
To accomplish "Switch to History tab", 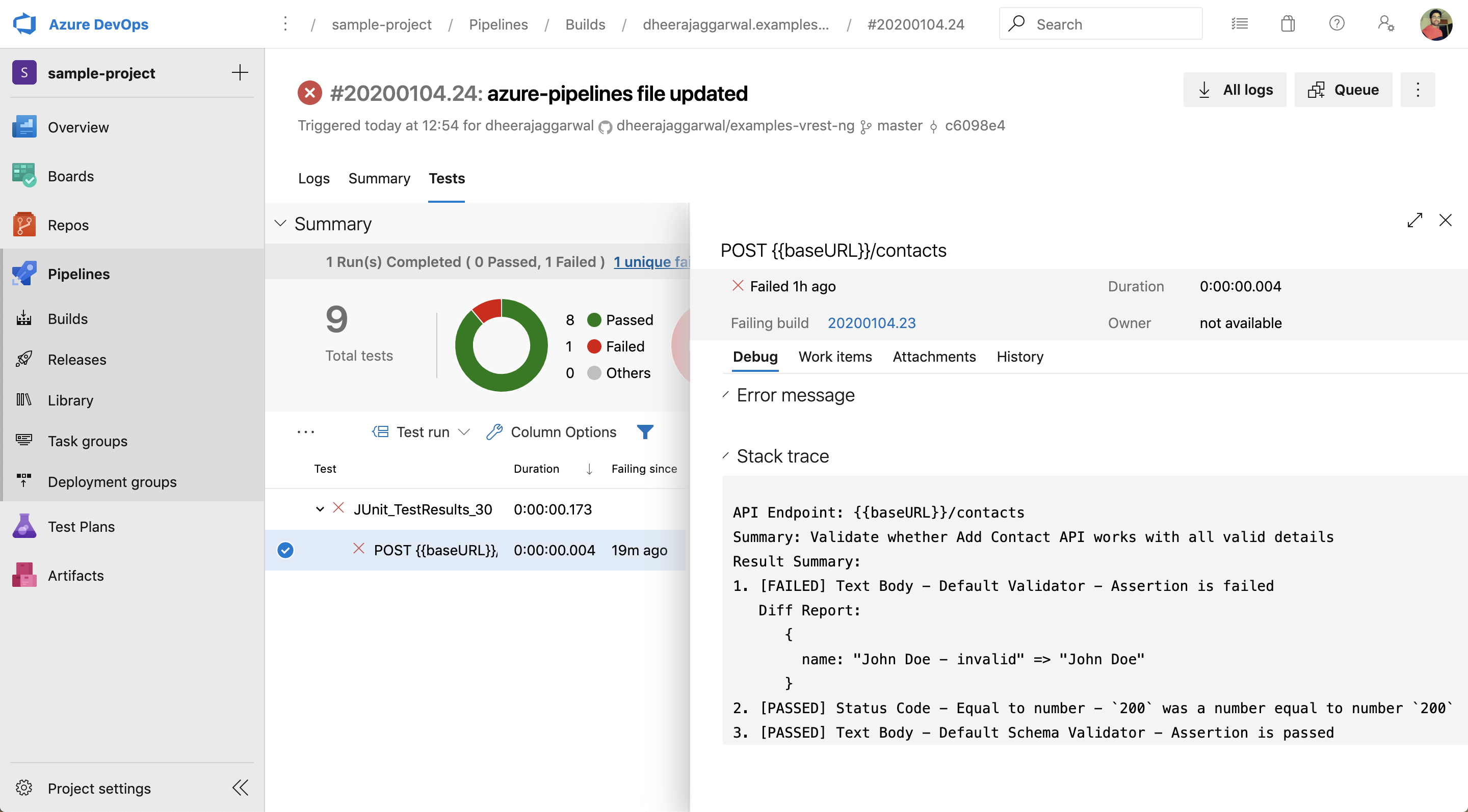I will pos(1019,357).
